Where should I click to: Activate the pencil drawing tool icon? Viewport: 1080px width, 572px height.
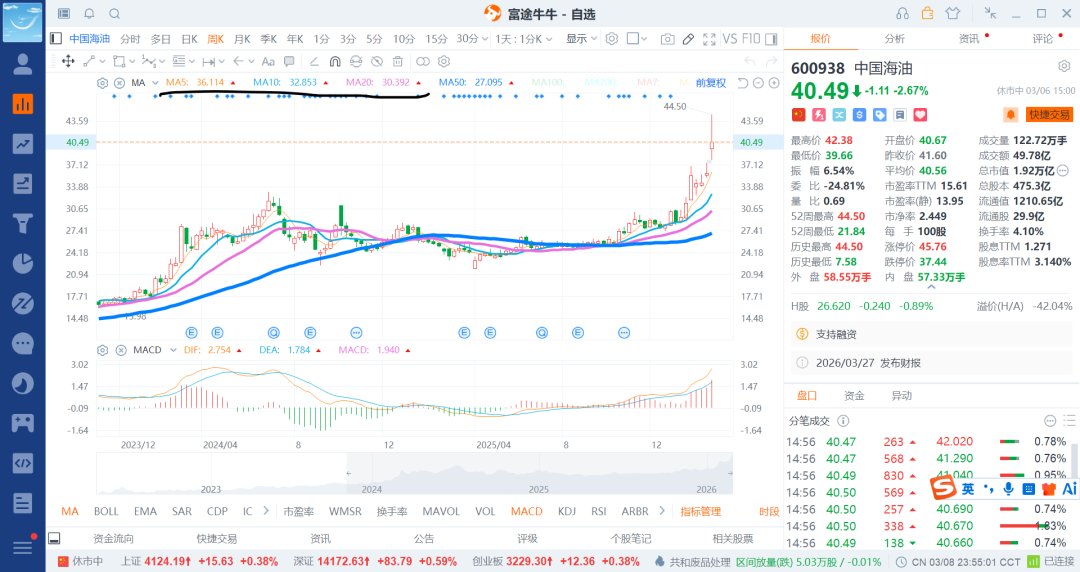(x=688, y=39)
